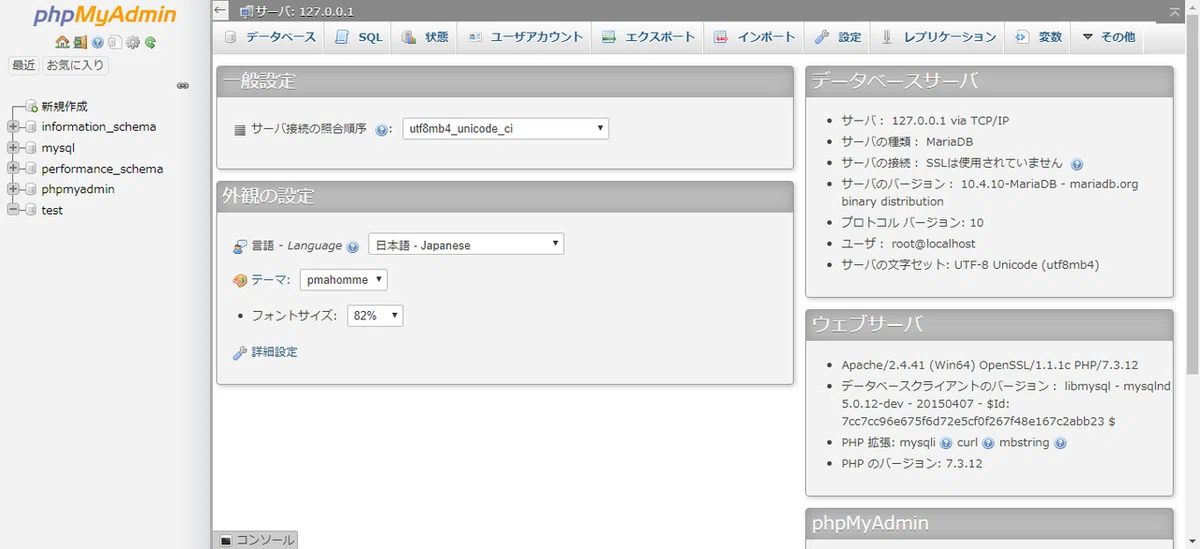Click the left arrow collapse sidebar button
Screen dimensions: 1200x549
coord(221,11)
